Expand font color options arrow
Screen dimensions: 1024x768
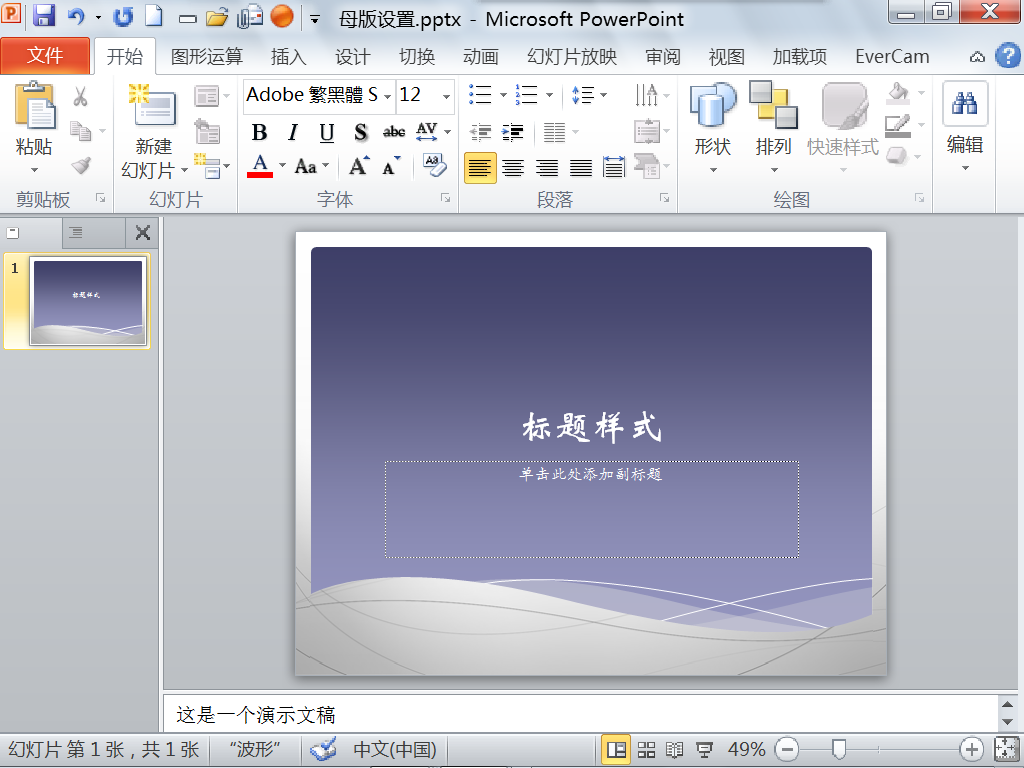point(282,166)
